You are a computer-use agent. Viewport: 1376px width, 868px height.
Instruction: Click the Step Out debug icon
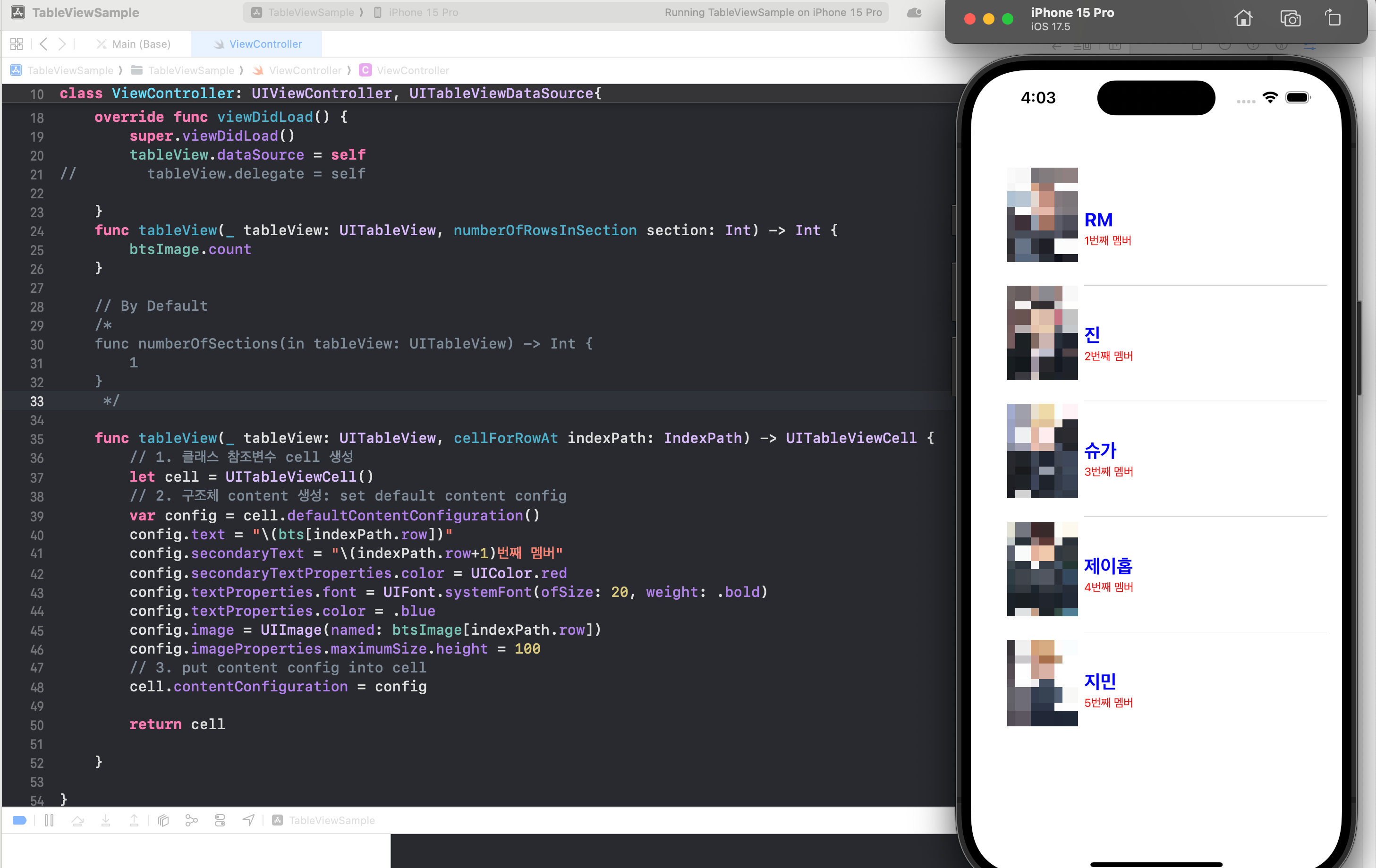tap(134, 820)
